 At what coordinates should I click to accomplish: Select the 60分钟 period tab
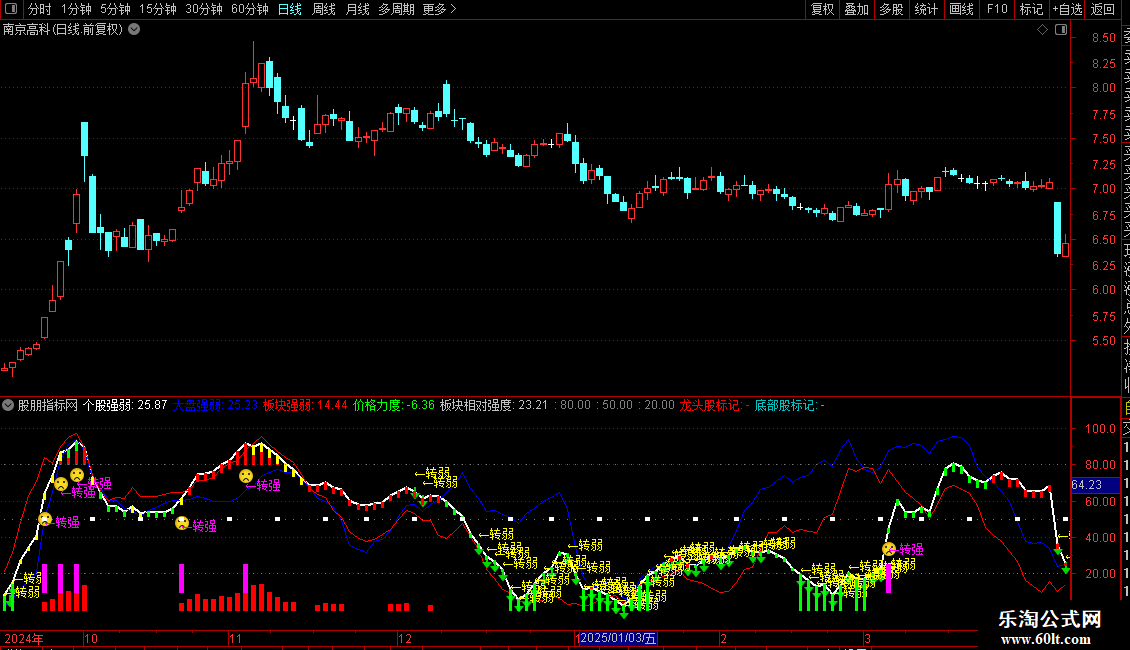coord(250,9)
